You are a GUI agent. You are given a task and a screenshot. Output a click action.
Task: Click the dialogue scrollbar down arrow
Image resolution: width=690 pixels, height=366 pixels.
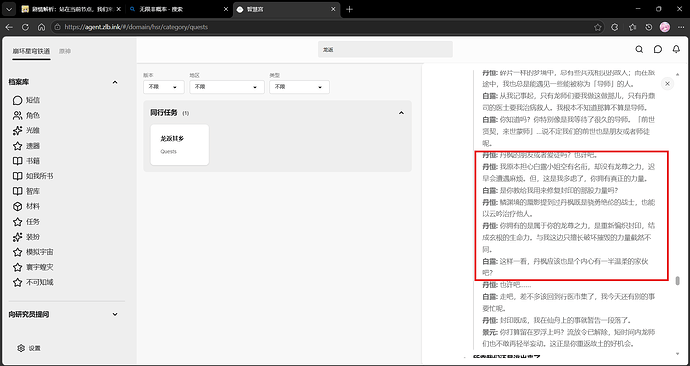678,353
